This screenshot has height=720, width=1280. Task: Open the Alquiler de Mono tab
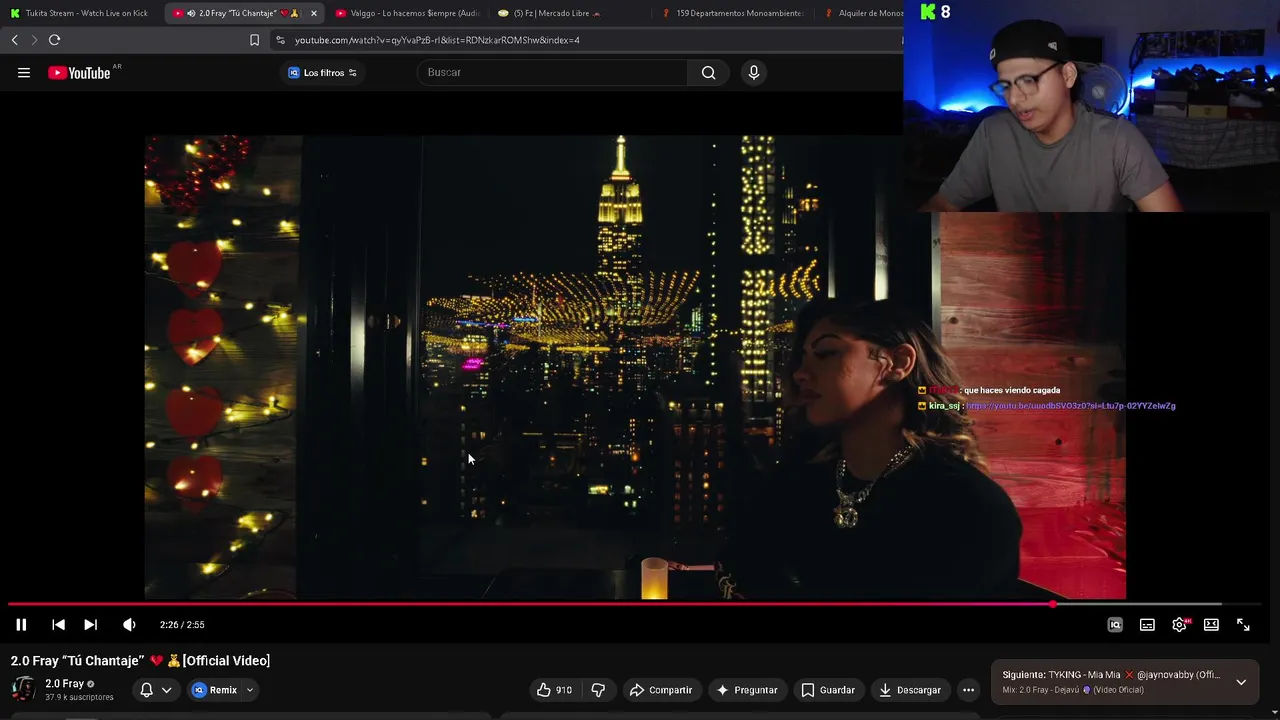863,13
